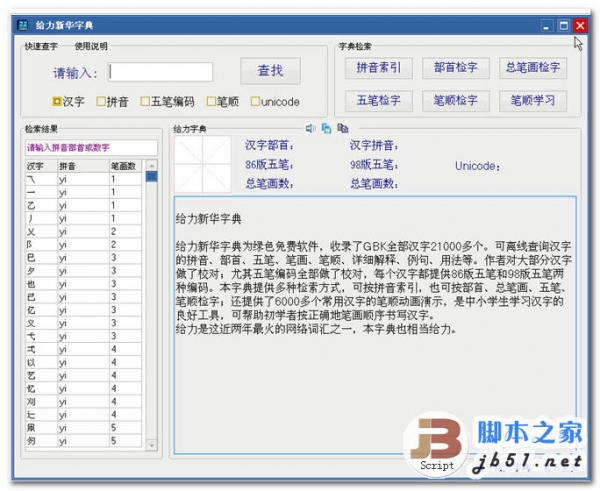Screen dimensions: 600x491
Task: Click results scrollbar down arrow
Action: (x=152, y=445)
